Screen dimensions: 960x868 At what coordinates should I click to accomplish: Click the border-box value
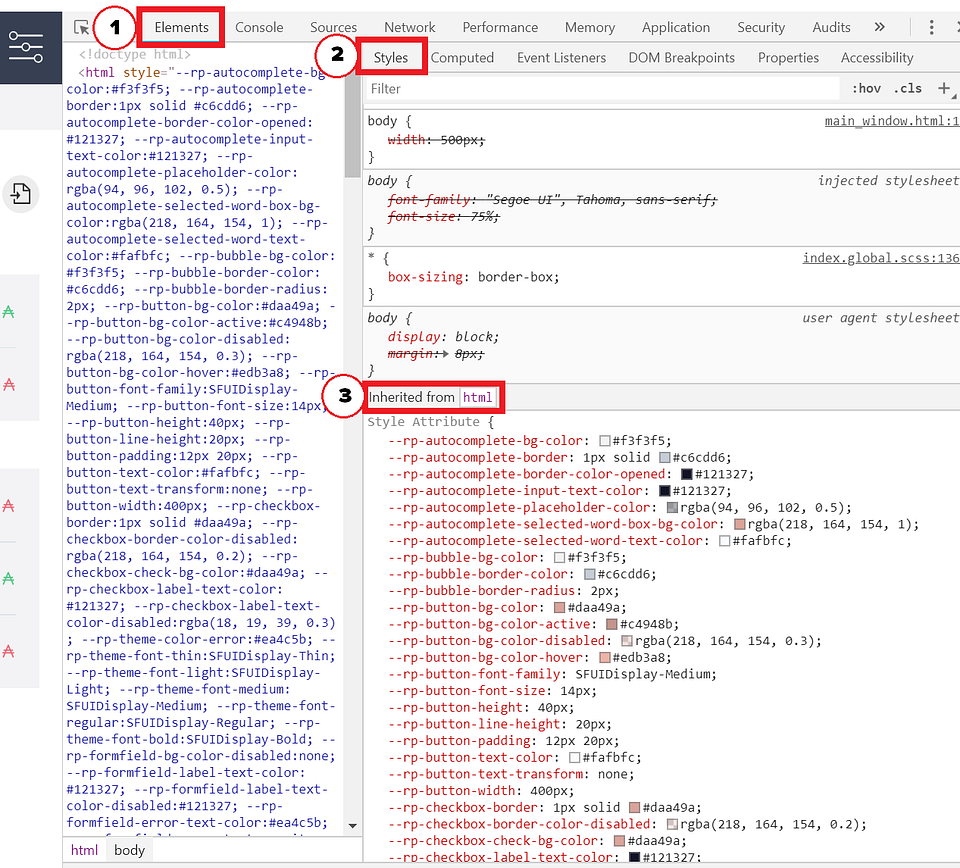[515, 277]
